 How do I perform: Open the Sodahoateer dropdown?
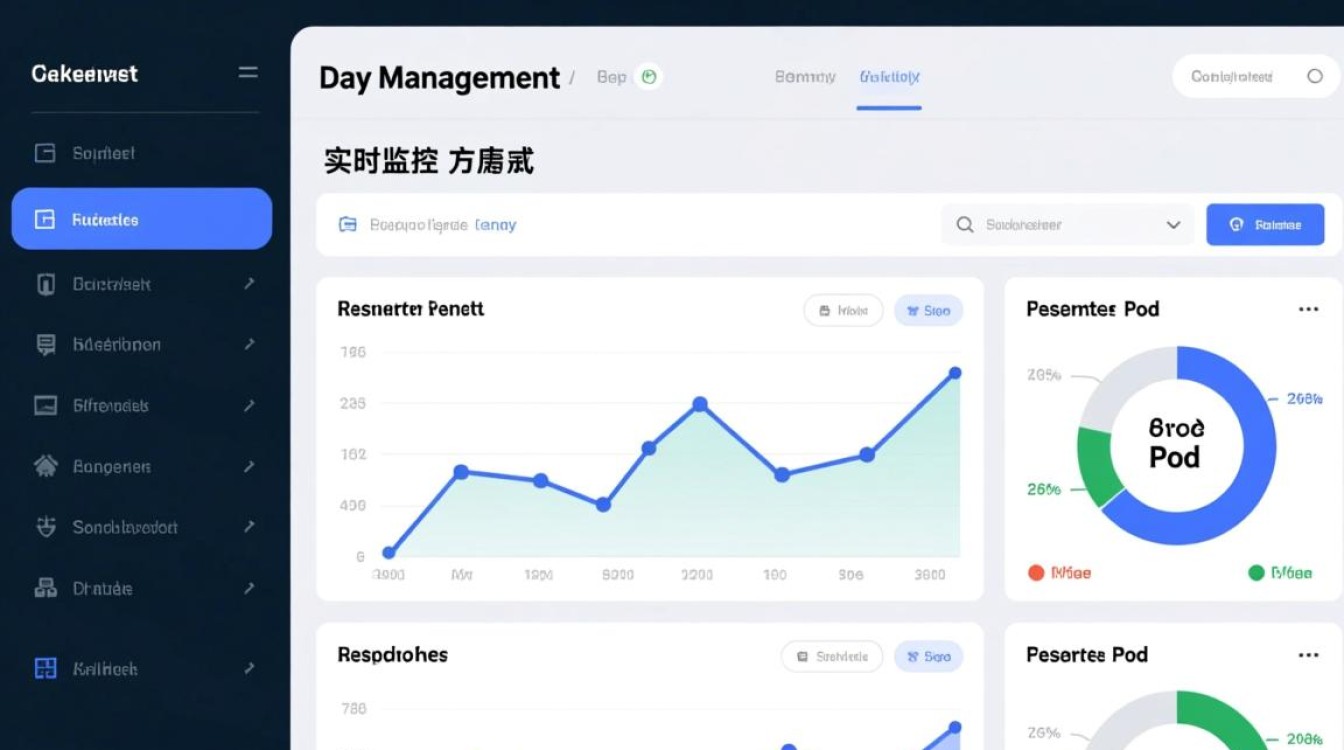click(x=1174, y=225)
